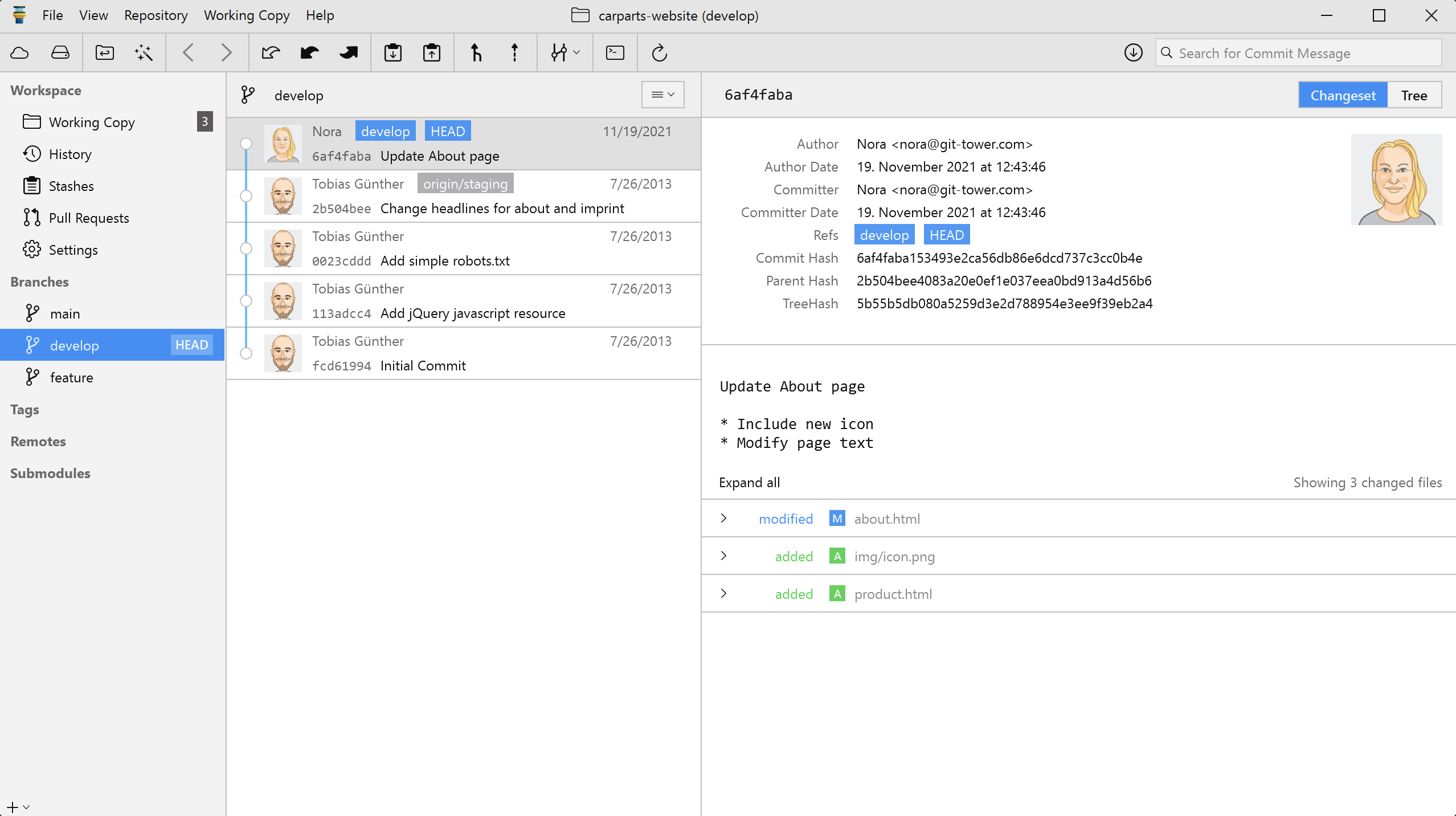Image resolution: width=1456 pixels, height=816 pixels.
Task: Expand the about.html diff
Action: (x=724, y=519)
